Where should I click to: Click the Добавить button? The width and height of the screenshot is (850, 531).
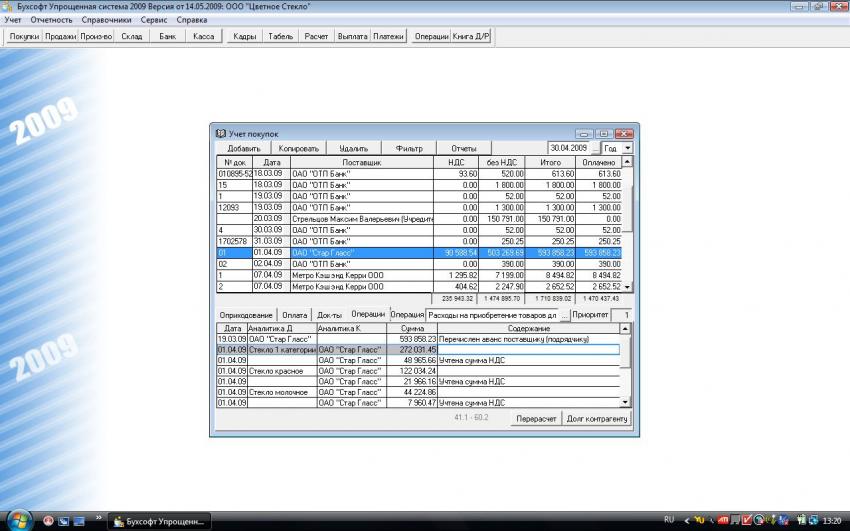pos(244,148)
